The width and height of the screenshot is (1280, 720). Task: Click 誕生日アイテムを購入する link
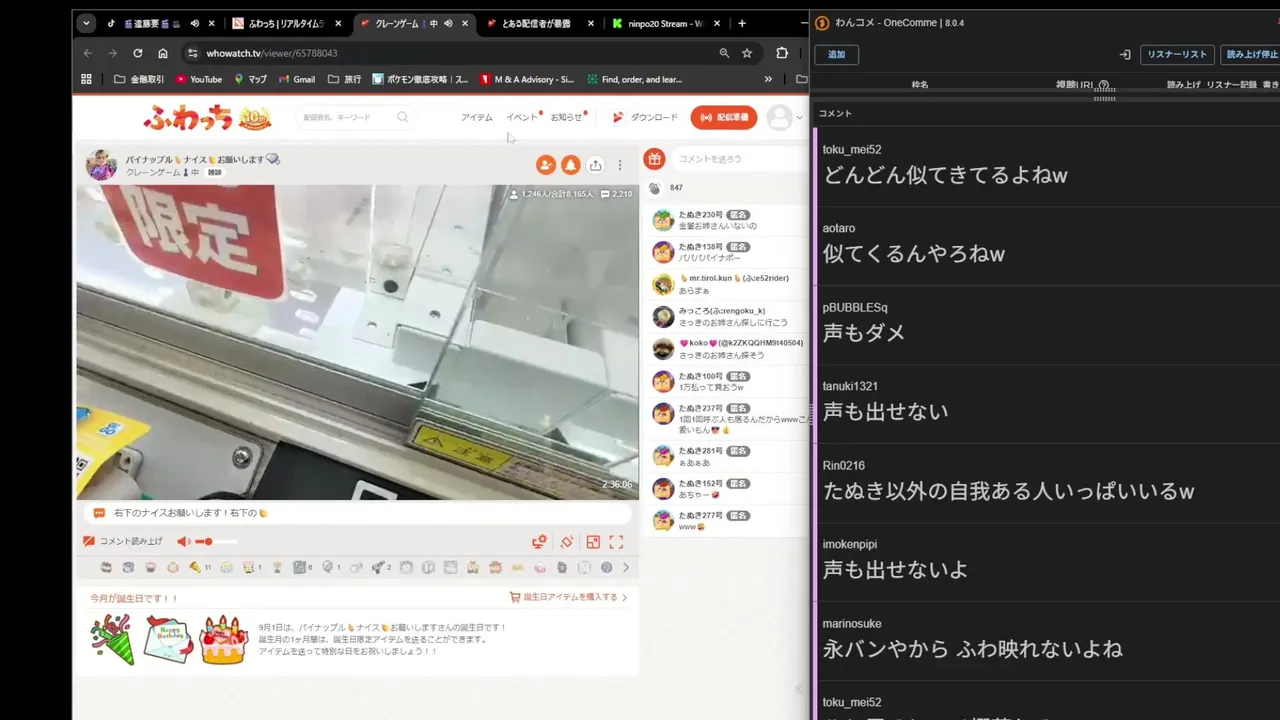pyautogui.click(x=569, y=597)
